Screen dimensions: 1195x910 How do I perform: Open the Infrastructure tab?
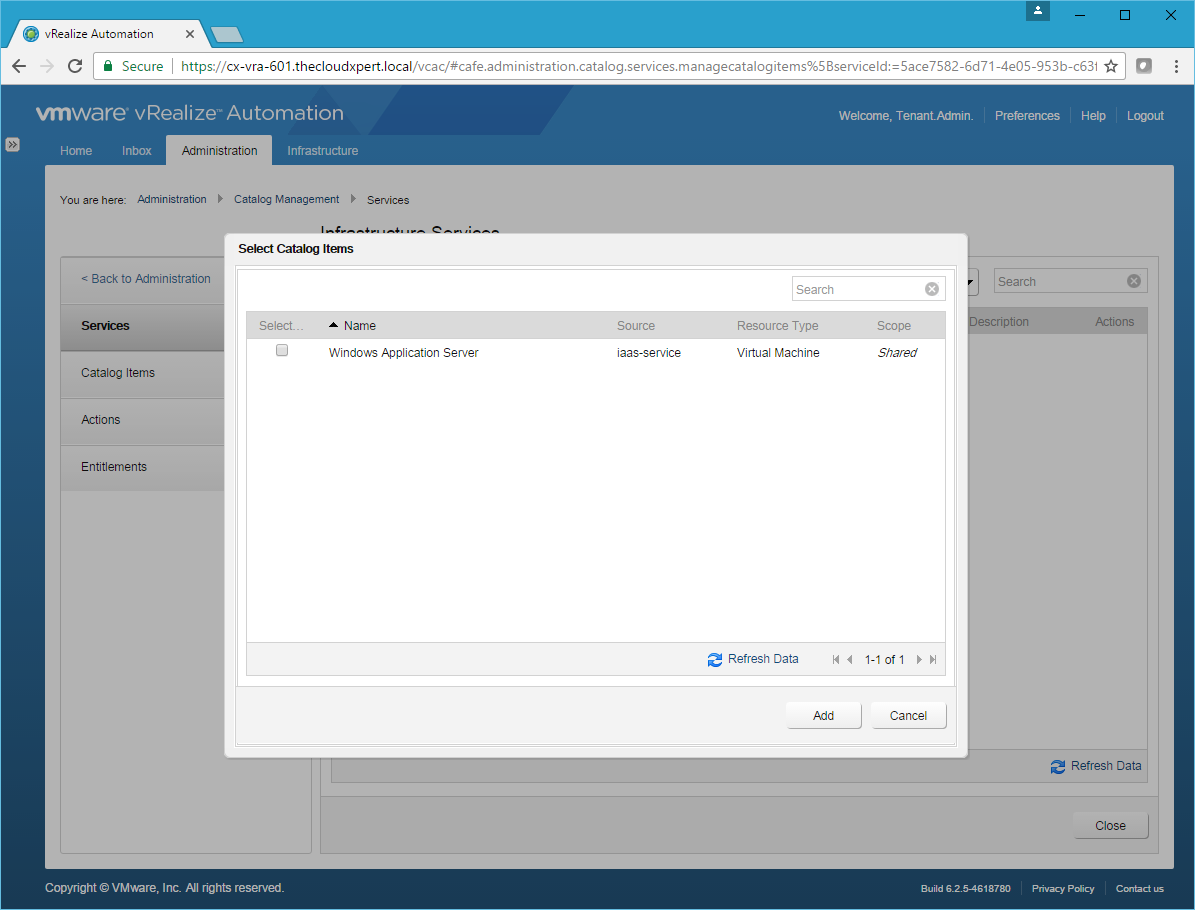322,151
